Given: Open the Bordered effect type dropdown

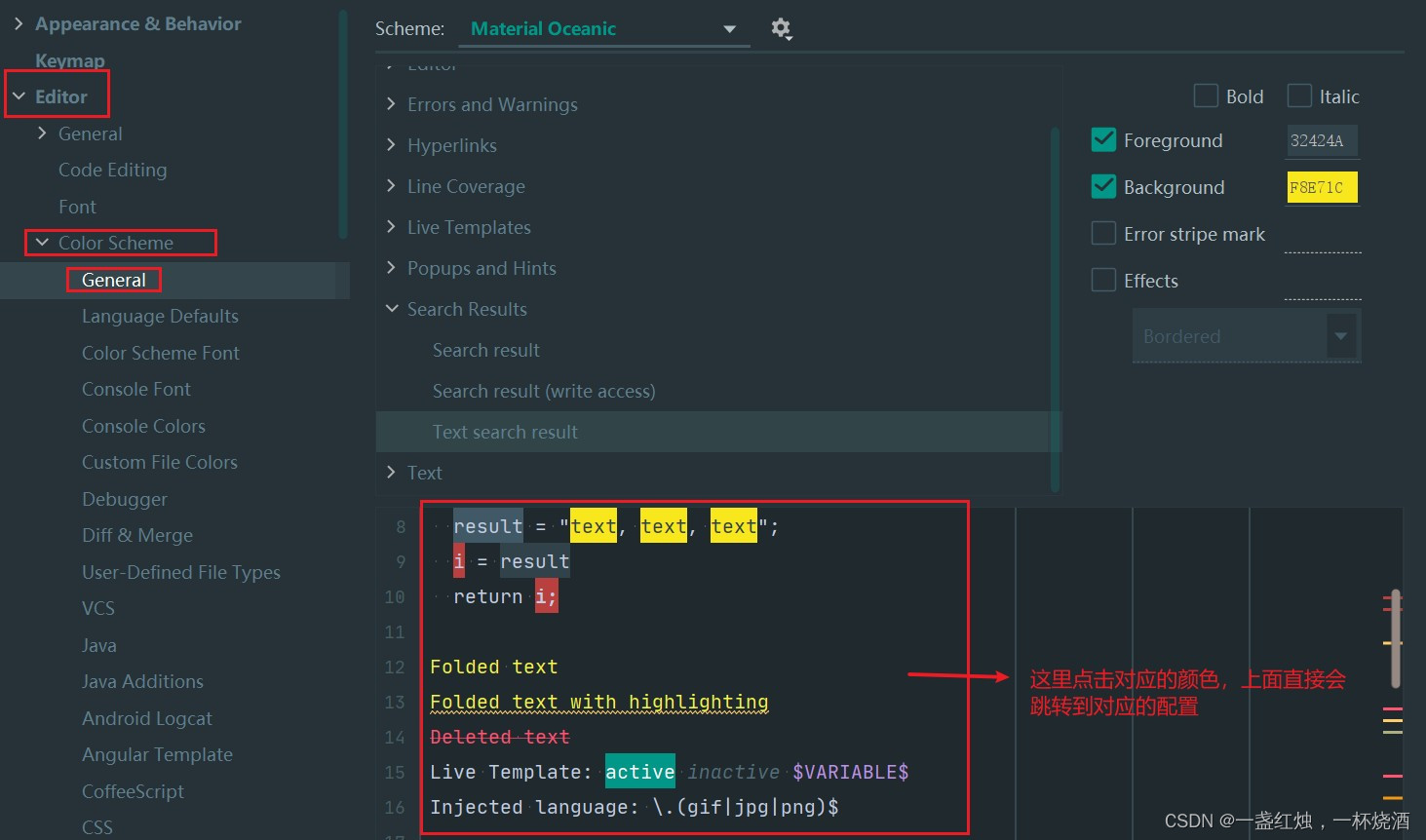Looking at the screenshot, I should point(1247,336).
